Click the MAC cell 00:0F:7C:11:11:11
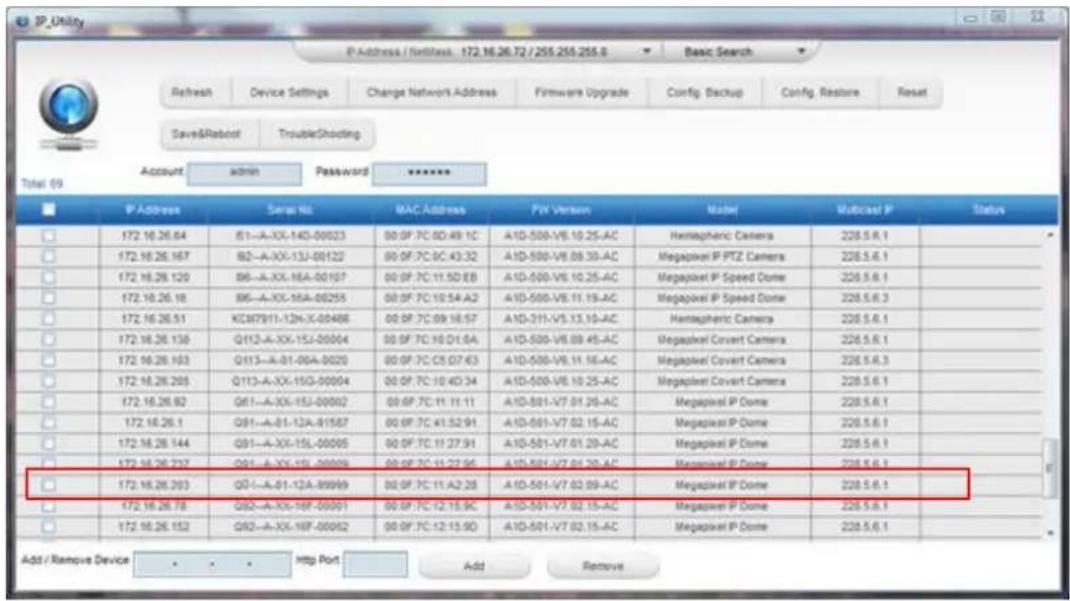The image size is (1070, 601). (x=431, y=402)
